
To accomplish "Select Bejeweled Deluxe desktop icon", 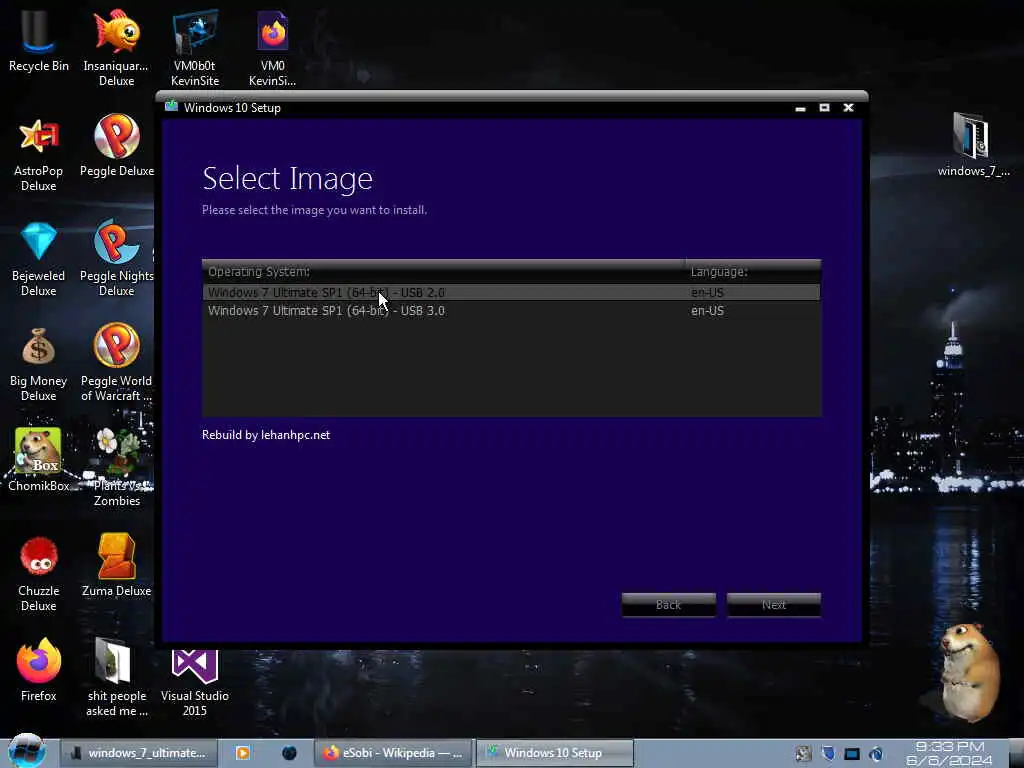I will 39,259.
